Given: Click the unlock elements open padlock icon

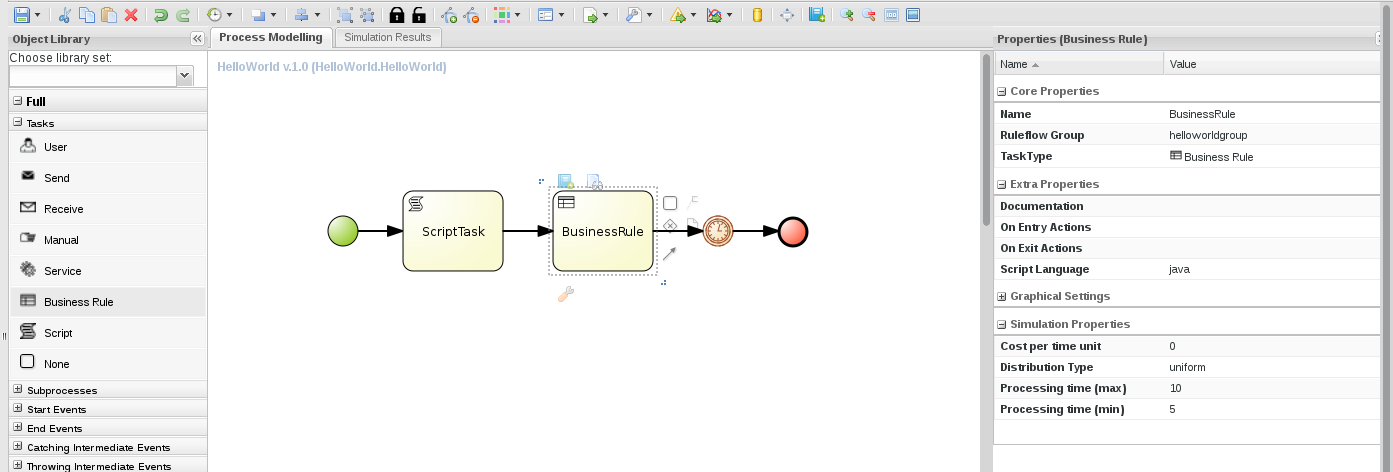Looking at the screenshot, I should [418, 15].
